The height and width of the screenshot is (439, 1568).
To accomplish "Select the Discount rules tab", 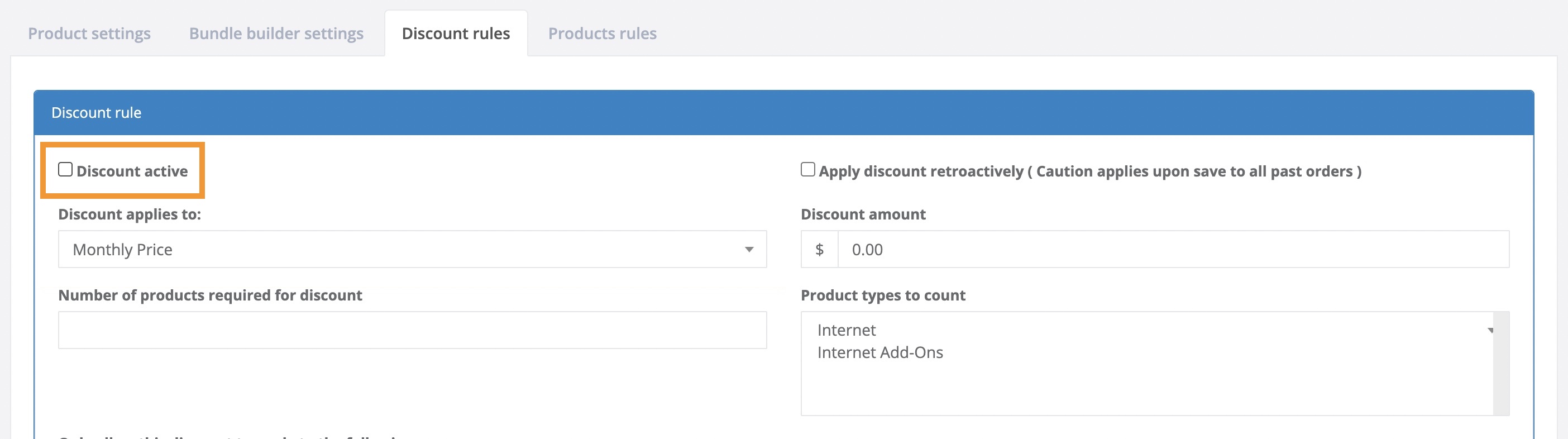I will pyautogui.click(x=455, y=34).
